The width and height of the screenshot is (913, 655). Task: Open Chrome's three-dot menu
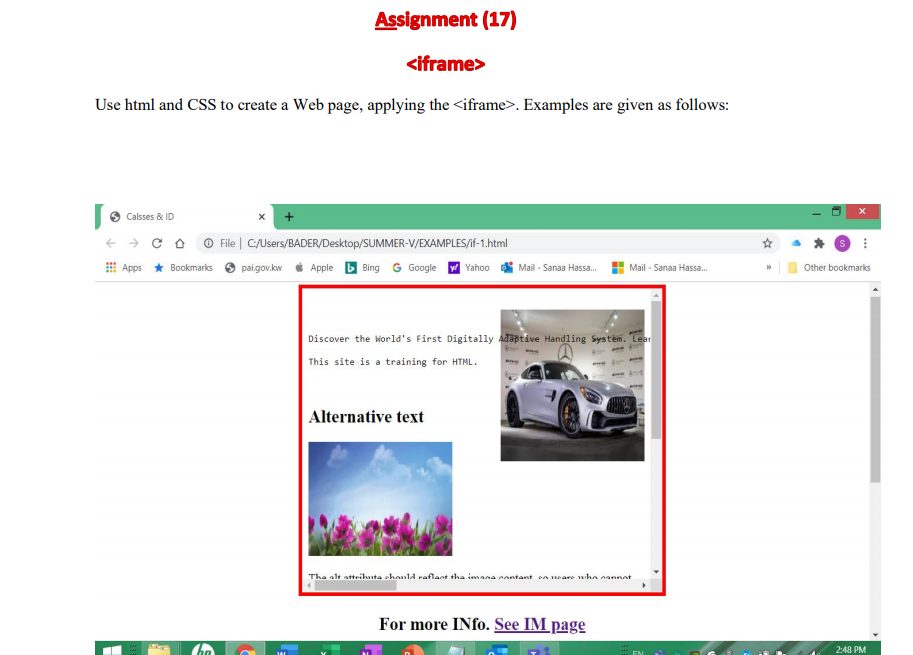[865, 243]
